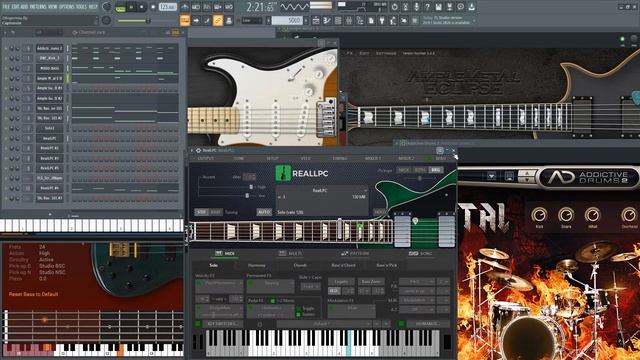Viewport: 640px width, 360px height.
Task: Click the AUTO tuning button in RealLPC
Action: (264, 212)
